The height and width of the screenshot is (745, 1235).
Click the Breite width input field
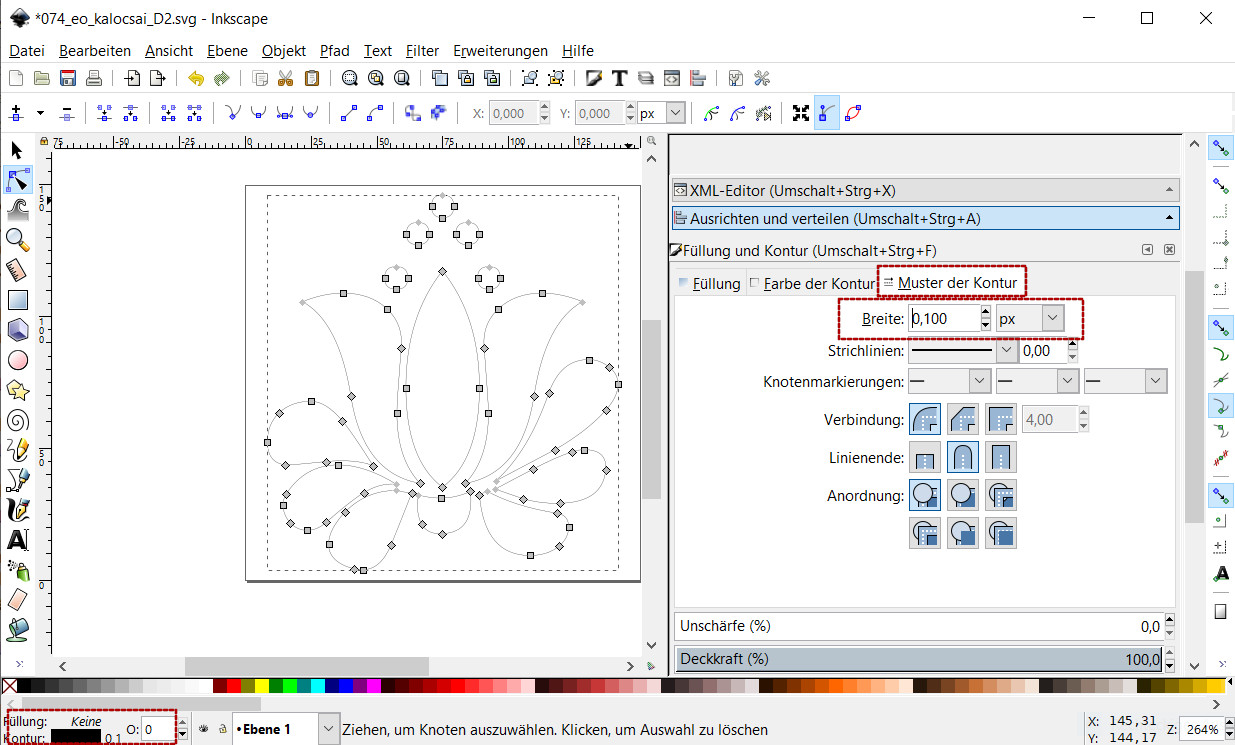pos(942,319)
